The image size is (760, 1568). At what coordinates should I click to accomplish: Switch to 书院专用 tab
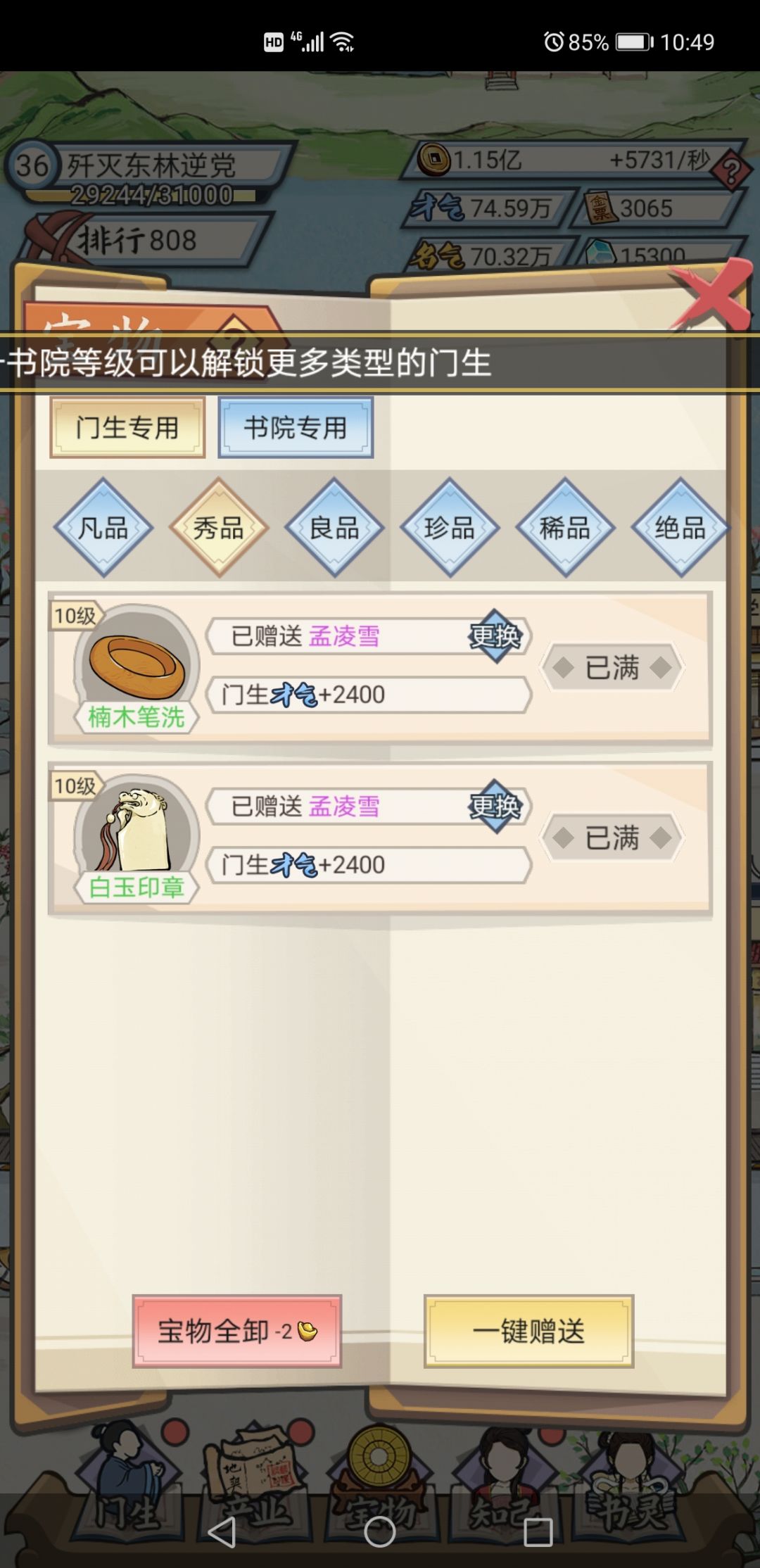click(x=296, y=427)
